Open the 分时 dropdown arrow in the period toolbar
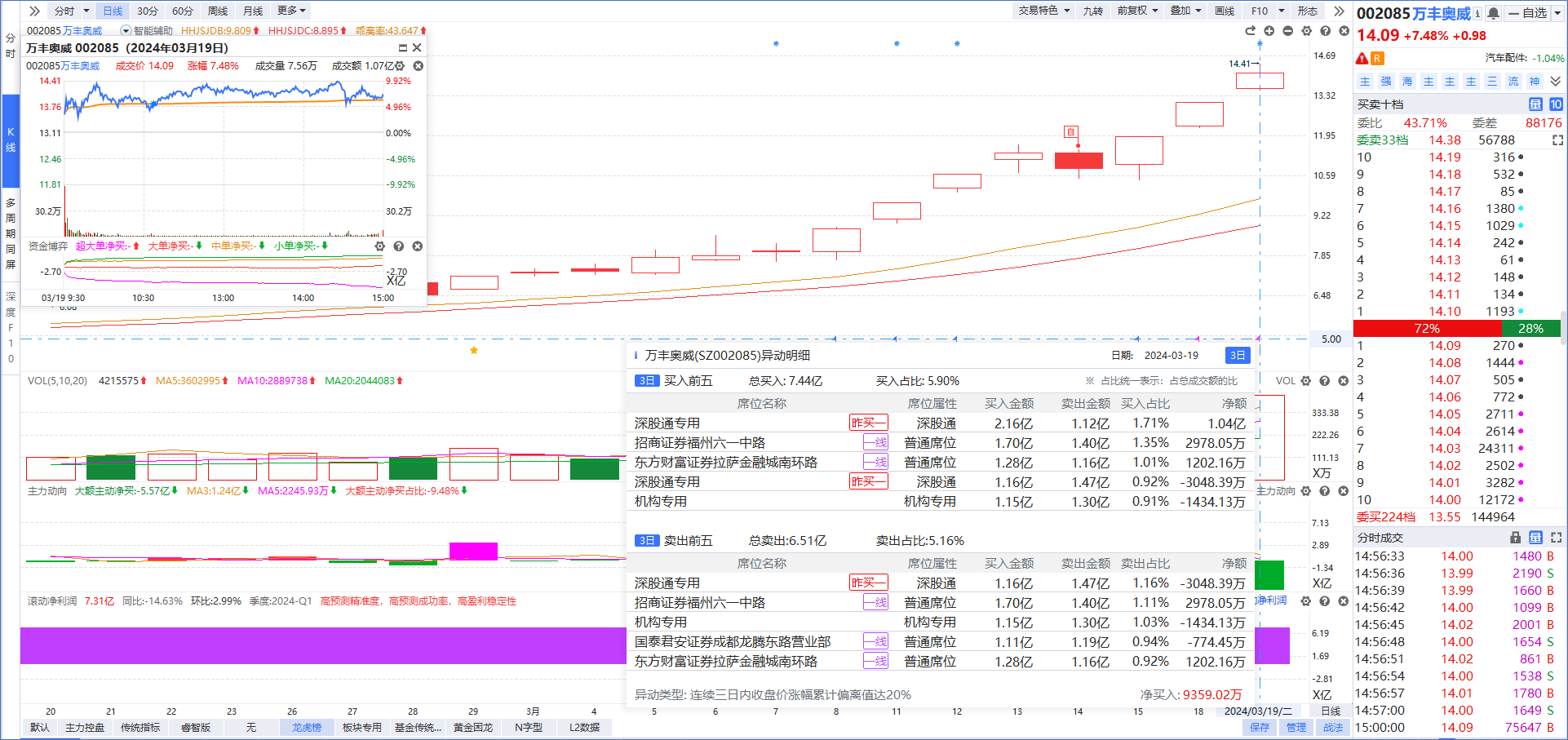The height and width of the screenshot is (740, 1568). pyautogui.click(x=86, y=11)
